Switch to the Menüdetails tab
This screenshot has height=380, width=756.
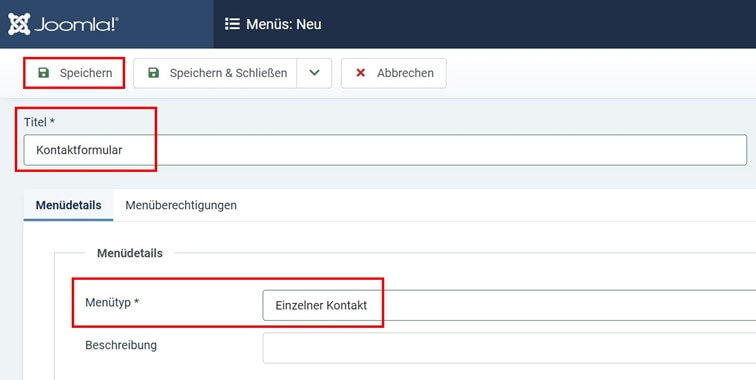coord(68,205)
